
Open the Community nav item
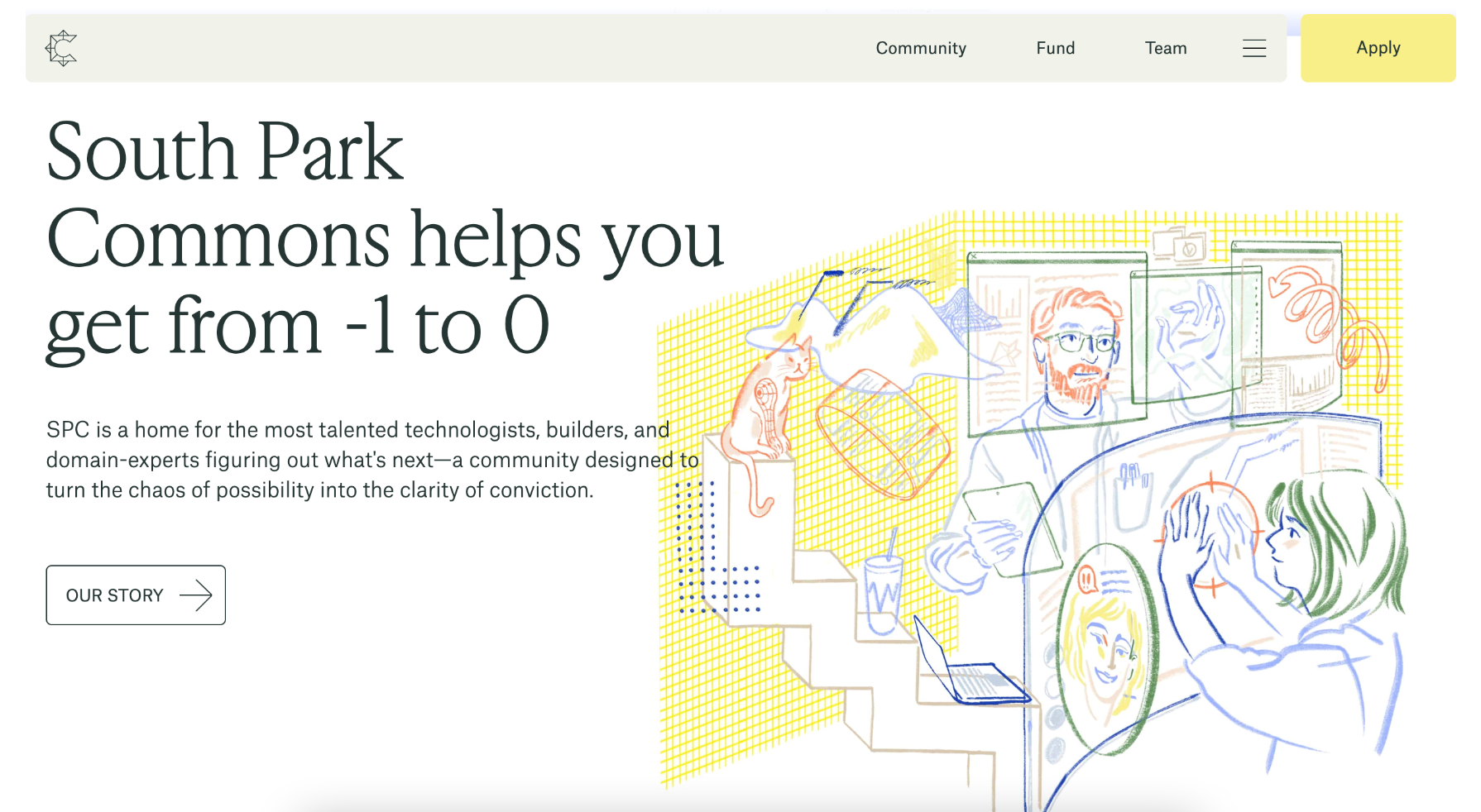[x=921, y=48]
